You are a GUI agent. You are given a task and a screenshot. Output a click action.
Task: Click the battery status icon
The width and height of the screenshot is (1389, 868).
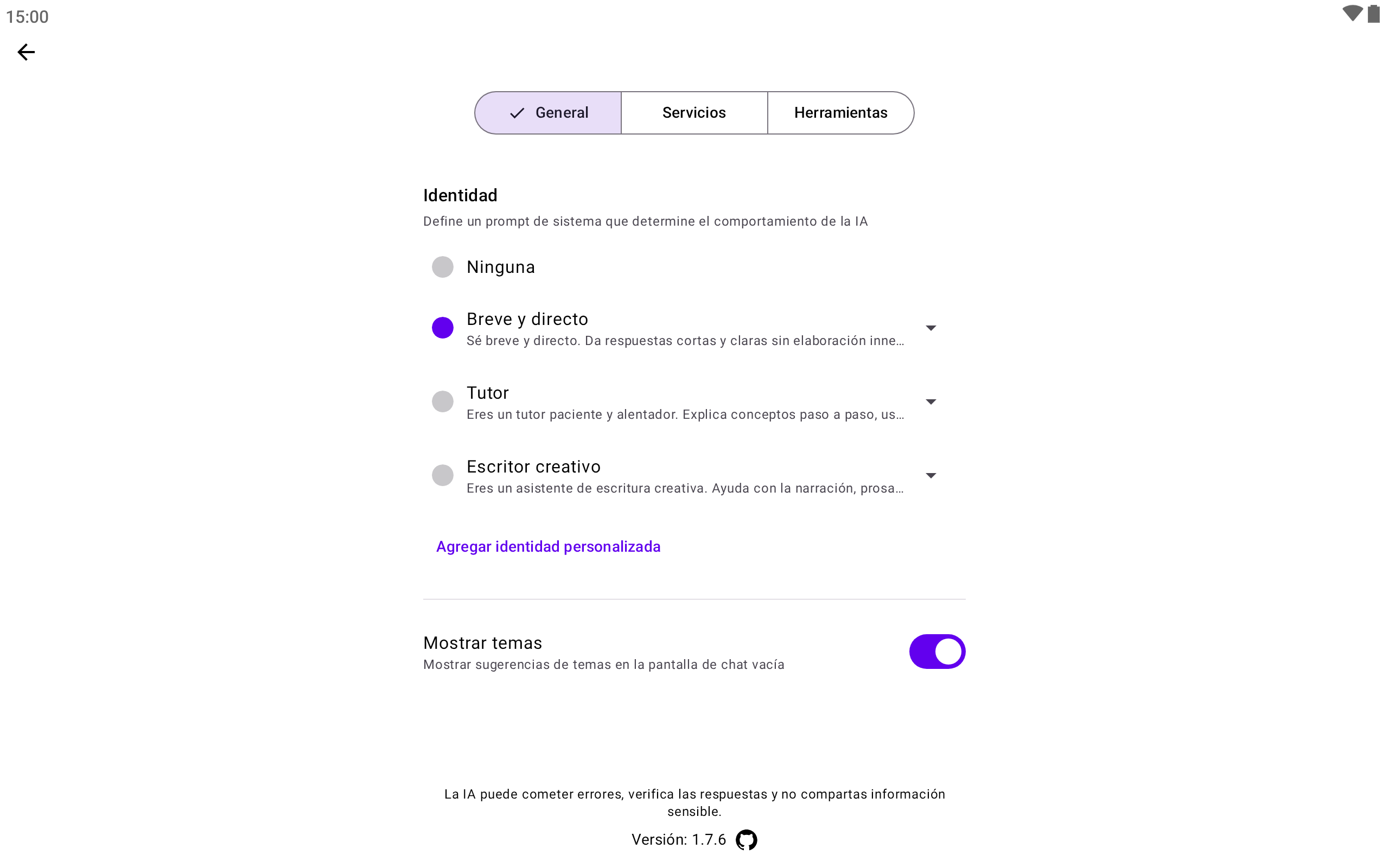tap(1373, 14)
